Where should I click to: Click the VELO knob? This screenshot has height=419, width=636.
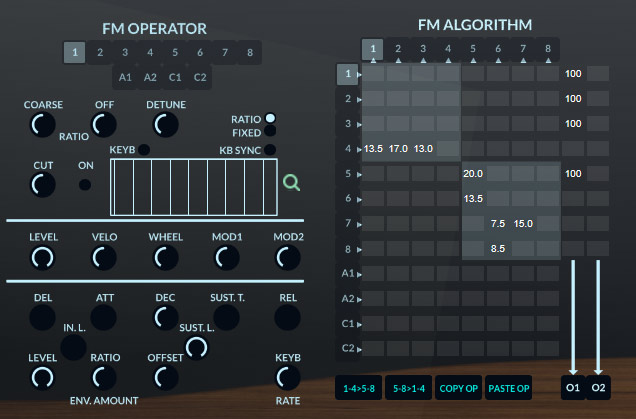103,258
